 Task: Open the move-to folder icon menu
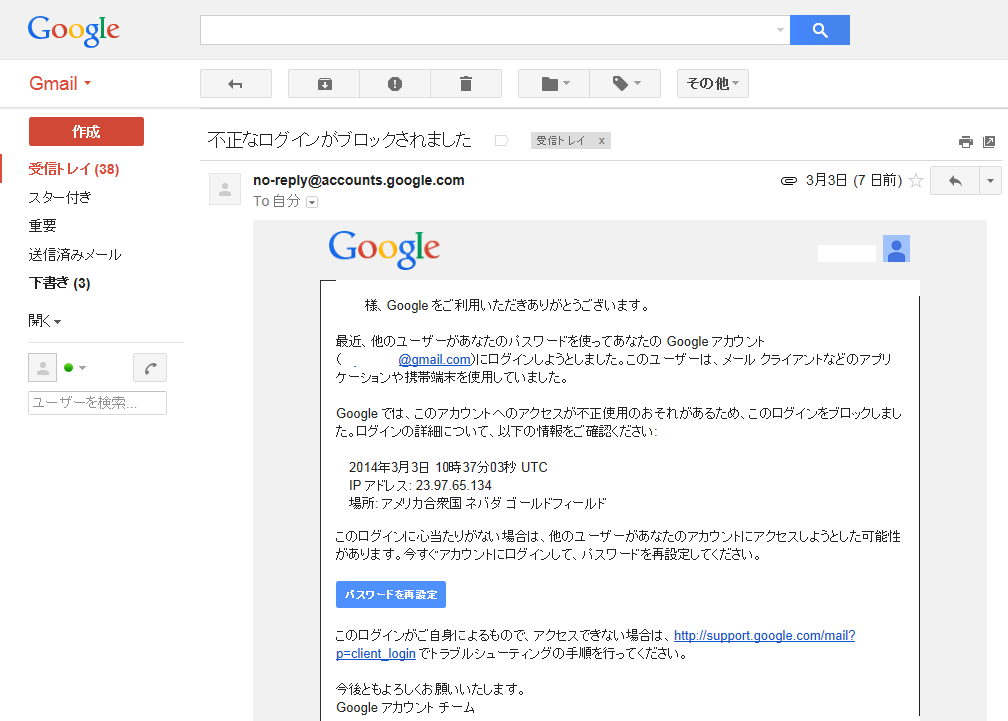tap(554, 84)
